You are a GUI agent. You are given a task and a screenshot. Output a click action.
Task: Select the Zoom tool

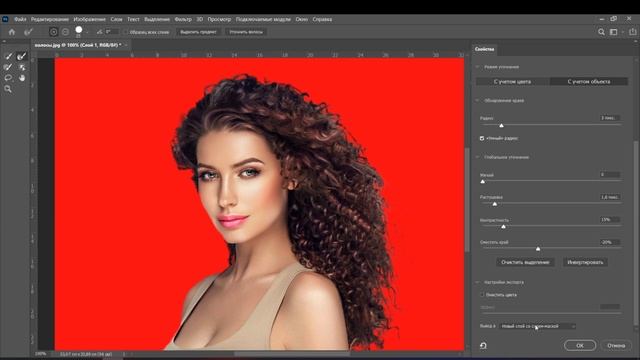click(8, 89)
